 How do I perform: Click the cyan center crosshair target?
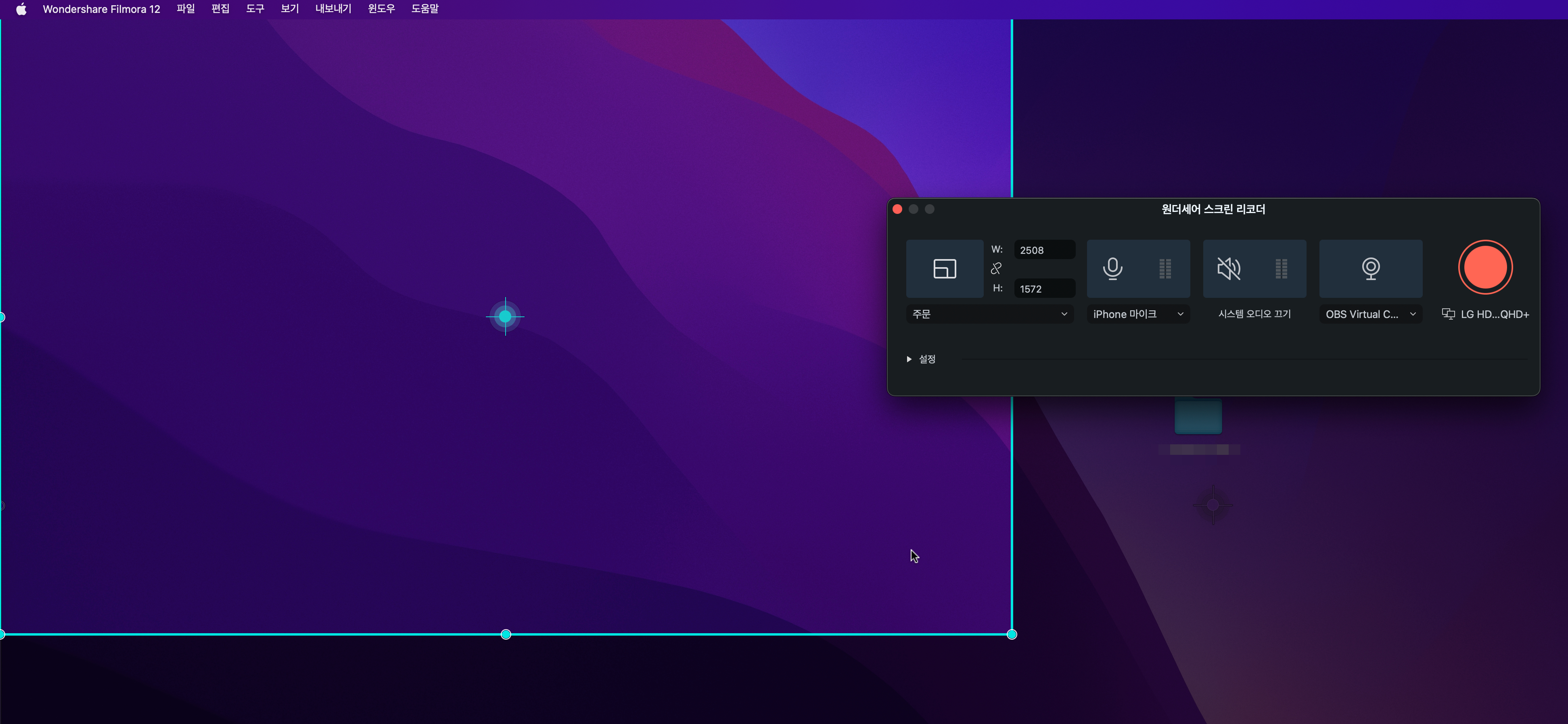coord(505,317)
